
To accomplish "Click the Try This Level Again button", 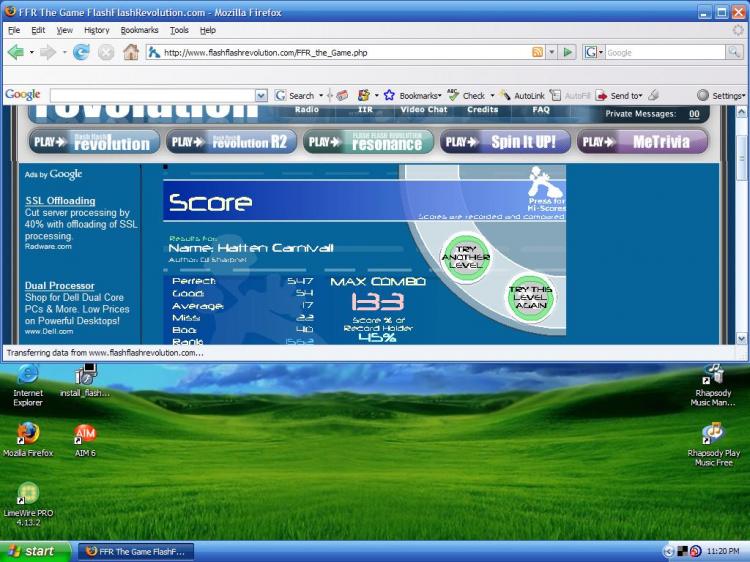I will 530,298.
